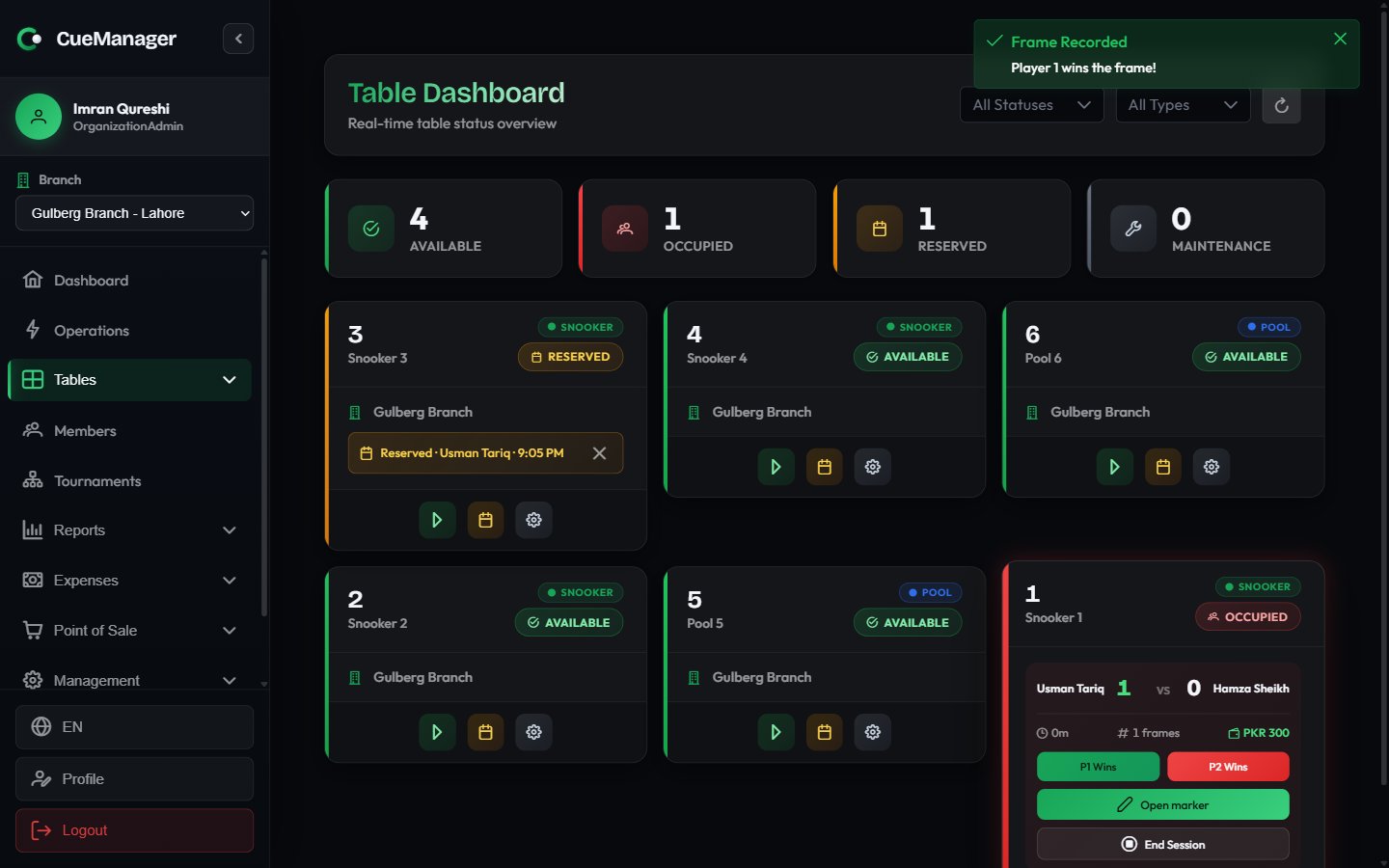Record a frame win with P2 Wins
Image resolution: width=1389 pixels, height=868 pixels.
point(1228,767)
